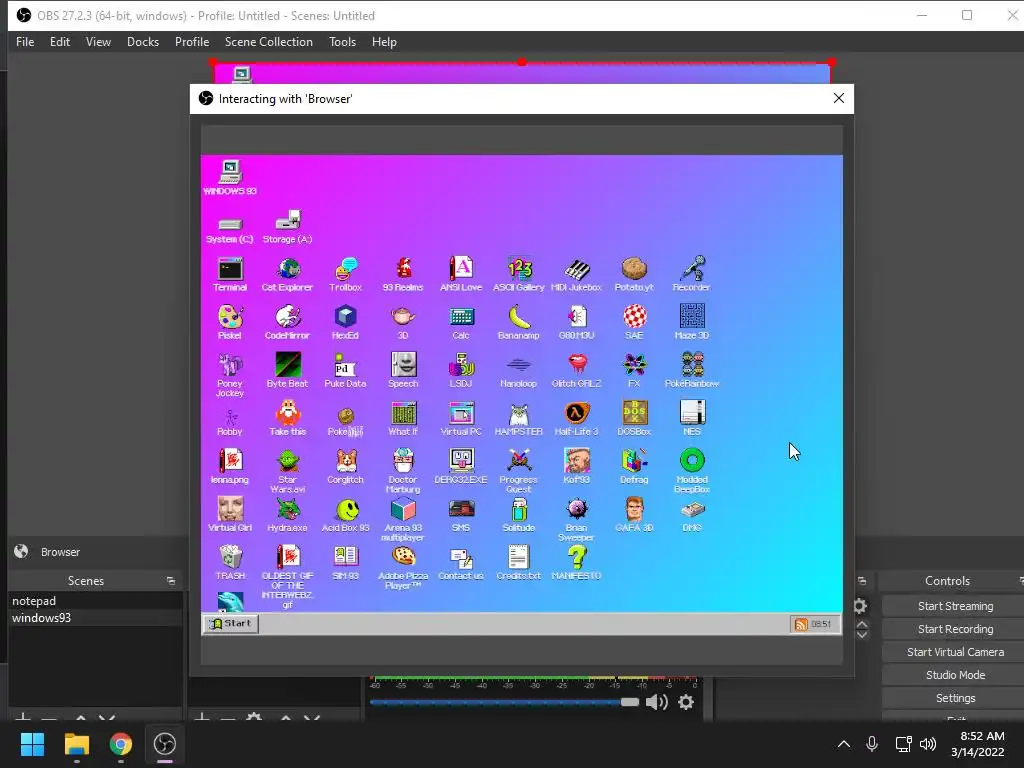Open the Star Wars.avi file icon
Viewport: 1024px width, 768px height.
coord(287,471)
